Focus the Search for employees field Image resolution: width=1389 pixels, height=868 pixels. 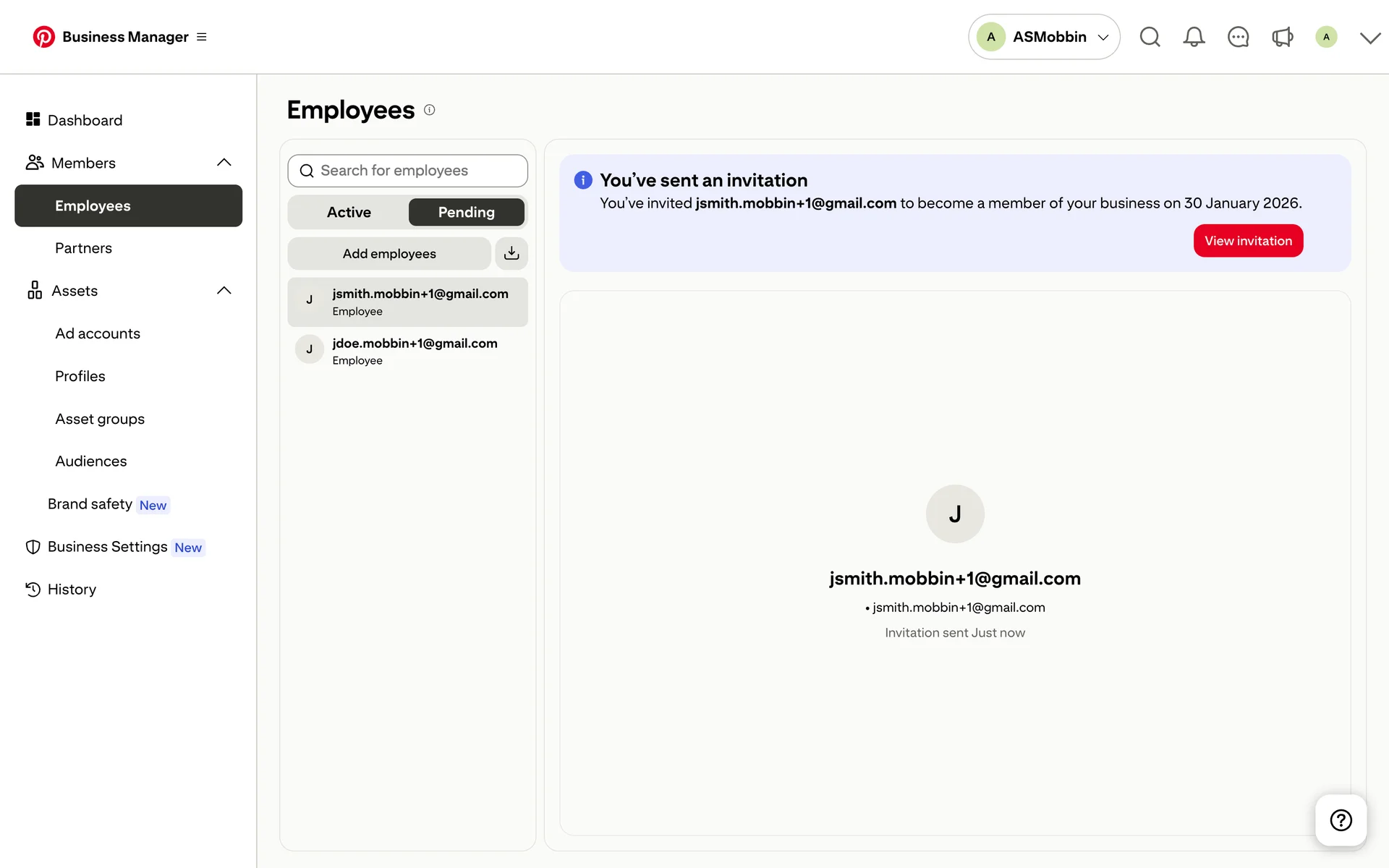[408, 171]
